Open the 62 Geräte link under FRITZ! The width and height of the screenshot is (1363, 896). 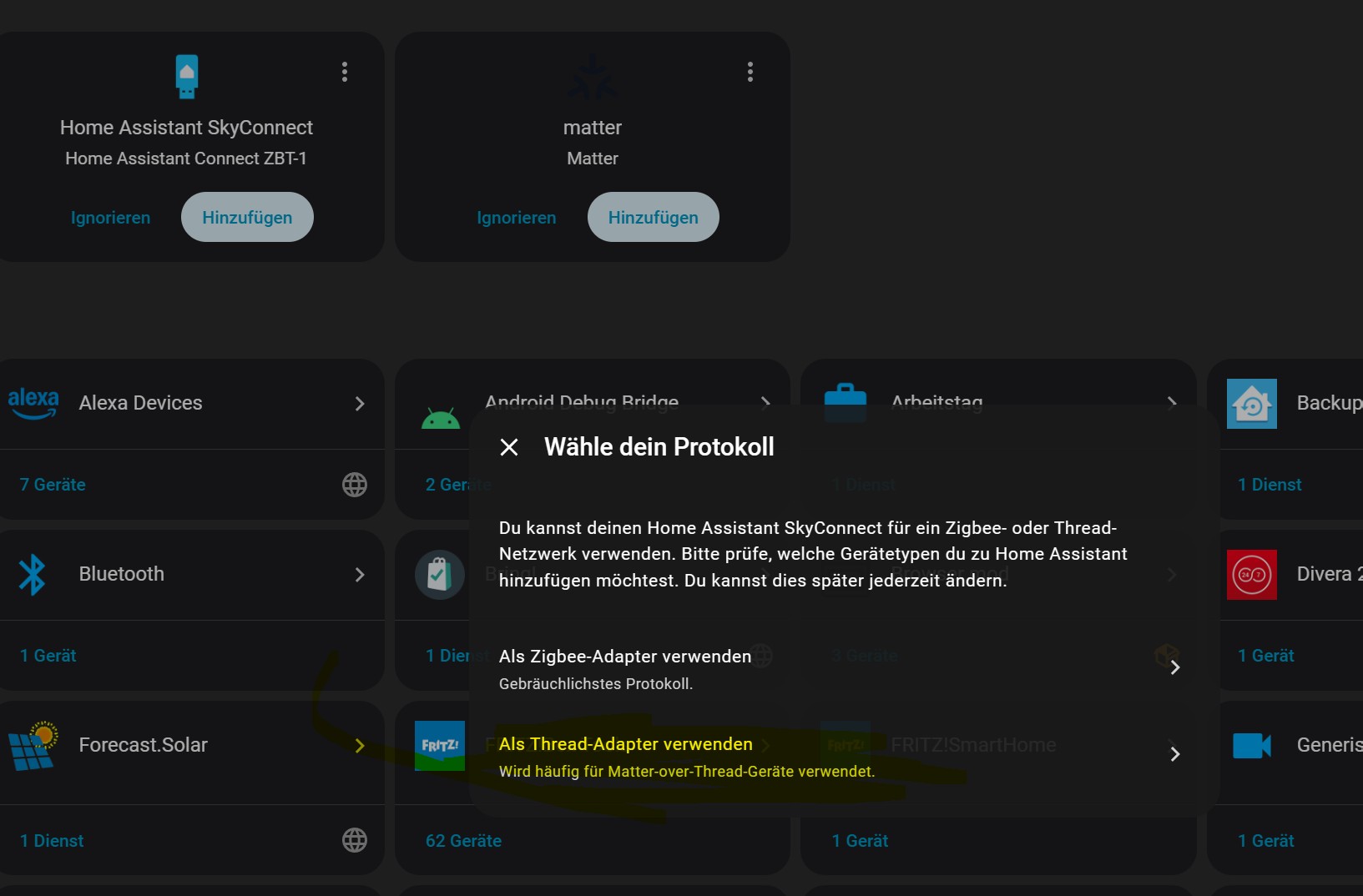[463, 841]
